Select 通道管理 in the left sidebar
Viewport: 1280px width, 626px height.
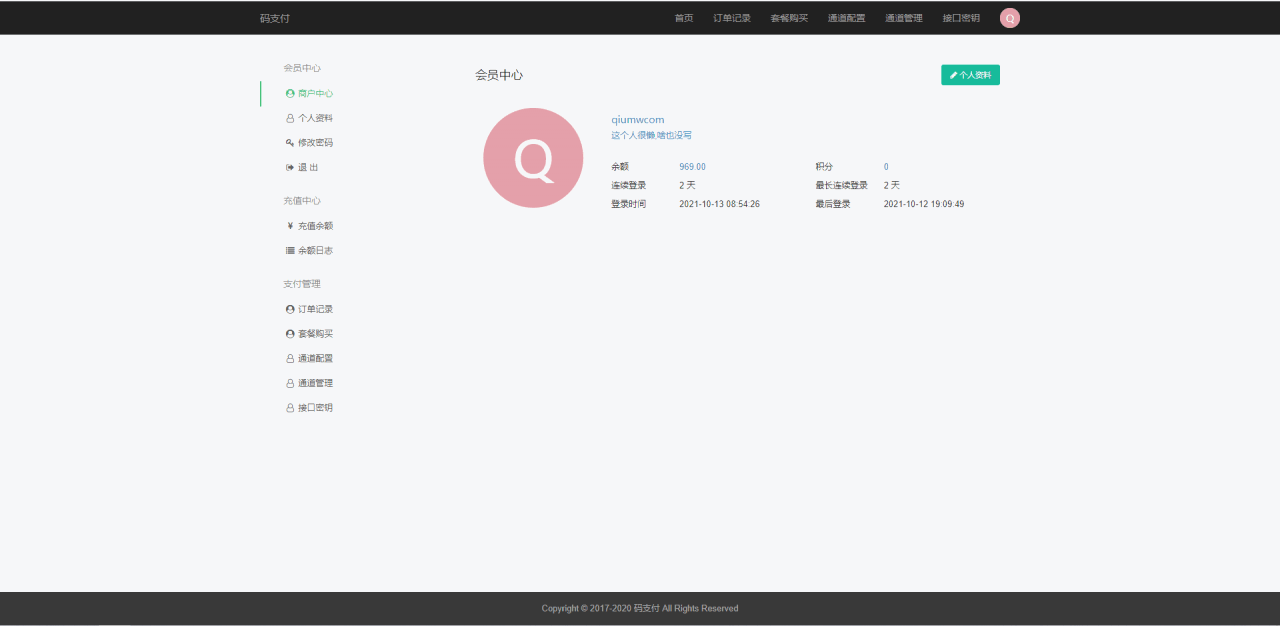click(315, 384)
